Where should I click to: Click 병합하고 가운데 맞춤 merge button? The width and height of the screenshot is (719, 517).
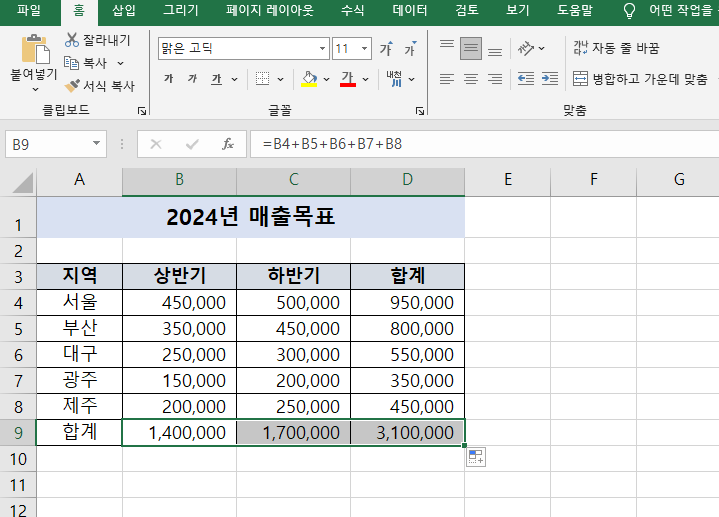pyautogui.click(x=640, y=79)
